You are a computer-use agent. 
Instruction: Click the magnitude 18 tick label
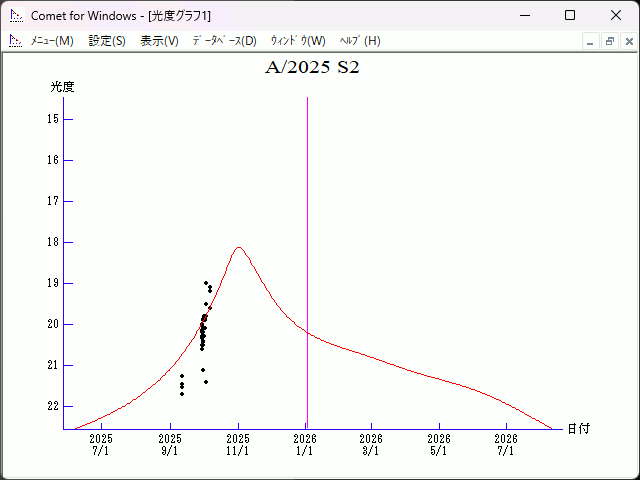coord(53,242)
